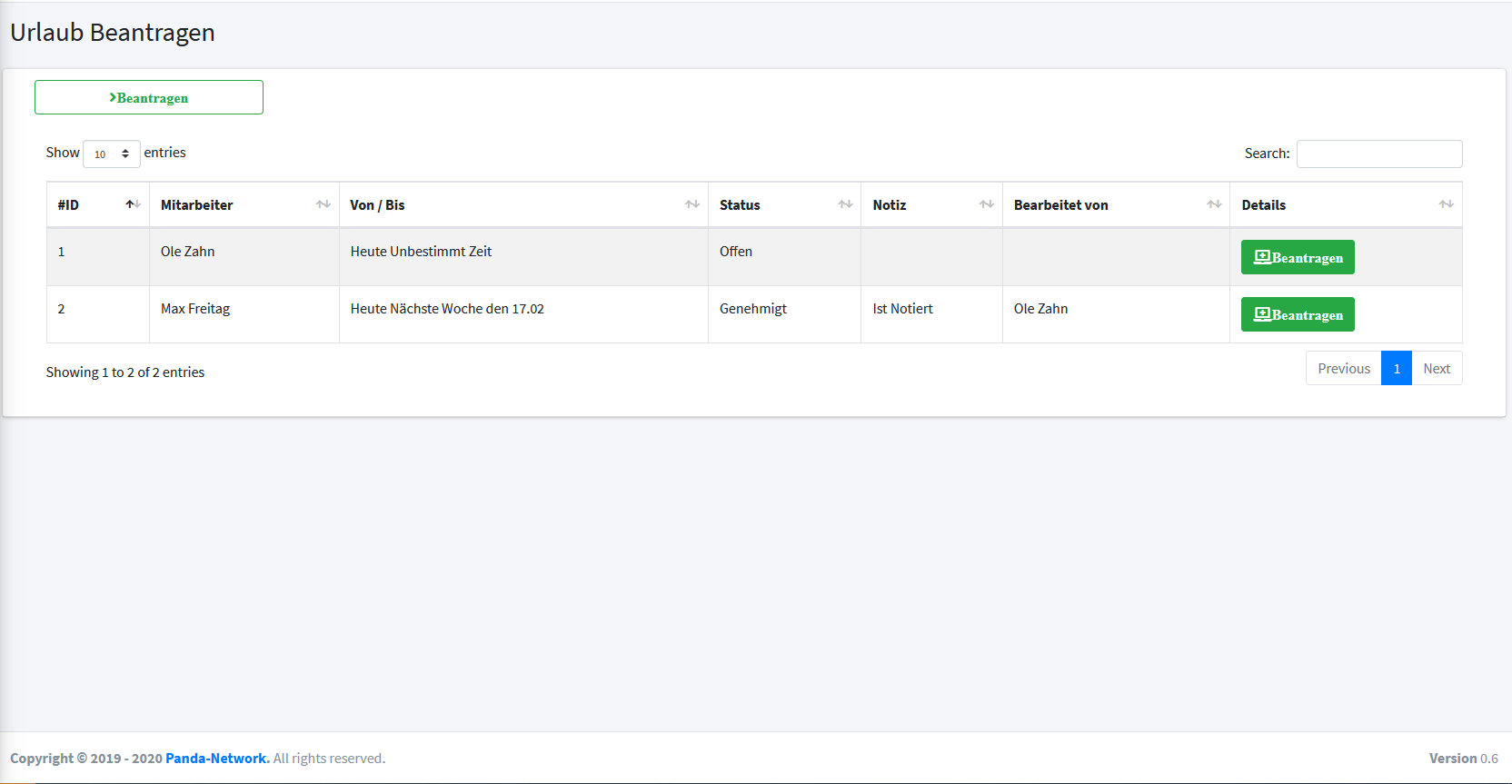Image resolution: width=1512 pixels, height=784 pixels.
Task: Go to Previous page of entries
Action: pyautogui.click(x=1343, y=368)
